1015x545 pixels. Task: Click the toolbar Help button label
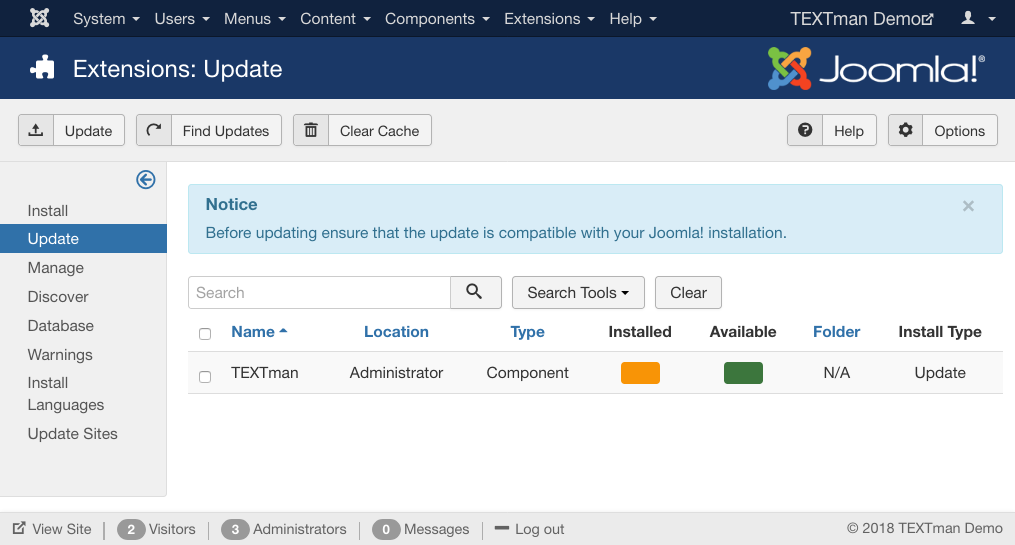(x=849, y=131)
